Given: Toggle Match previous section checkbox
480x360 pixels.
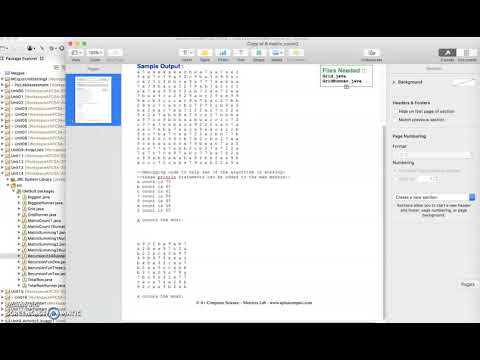Looking at the screenshot, I should [395, 120].
